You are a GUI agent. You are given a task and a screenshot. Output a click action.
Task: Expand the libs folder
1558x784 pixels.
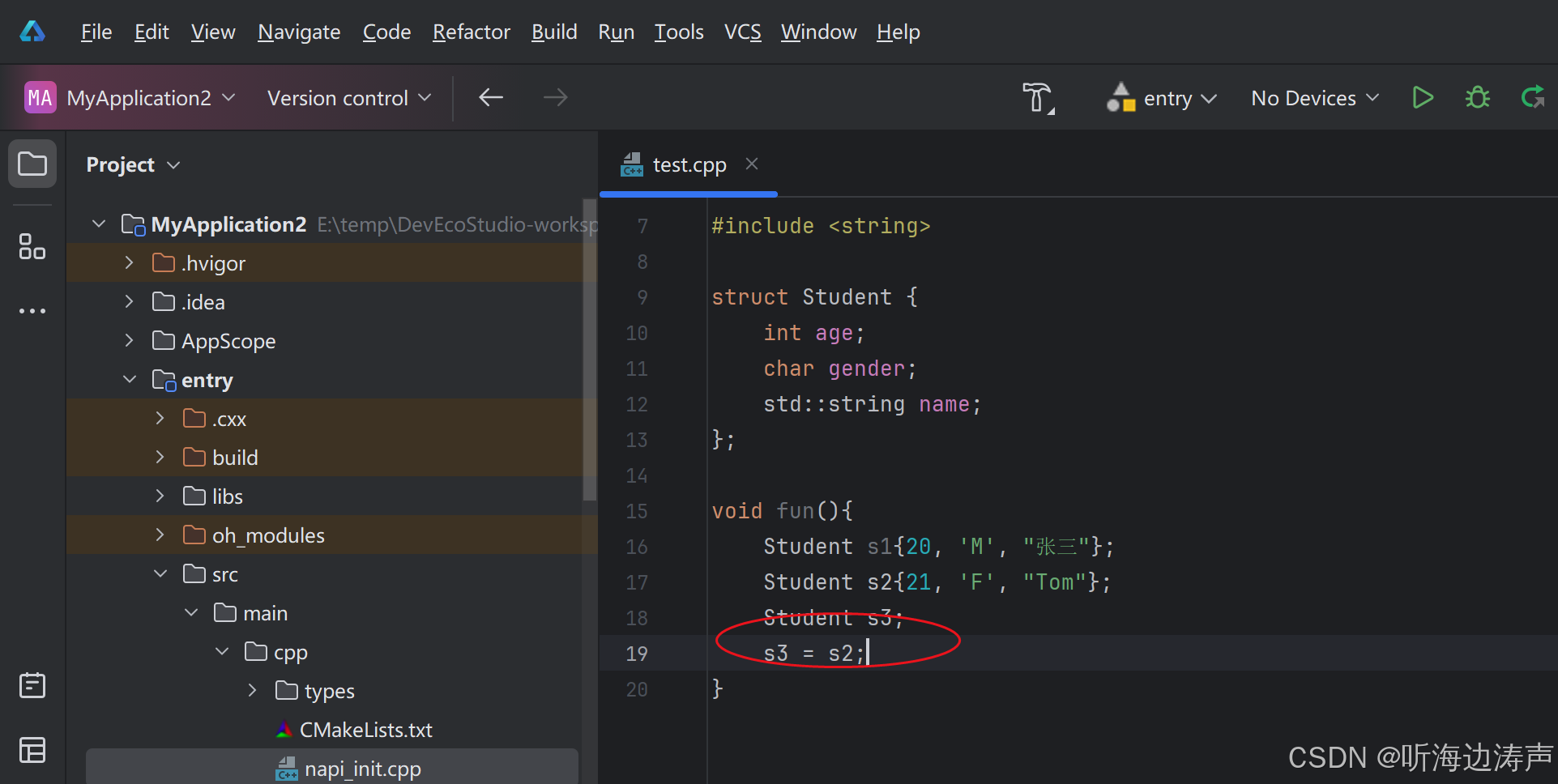(x=160, y=496)
